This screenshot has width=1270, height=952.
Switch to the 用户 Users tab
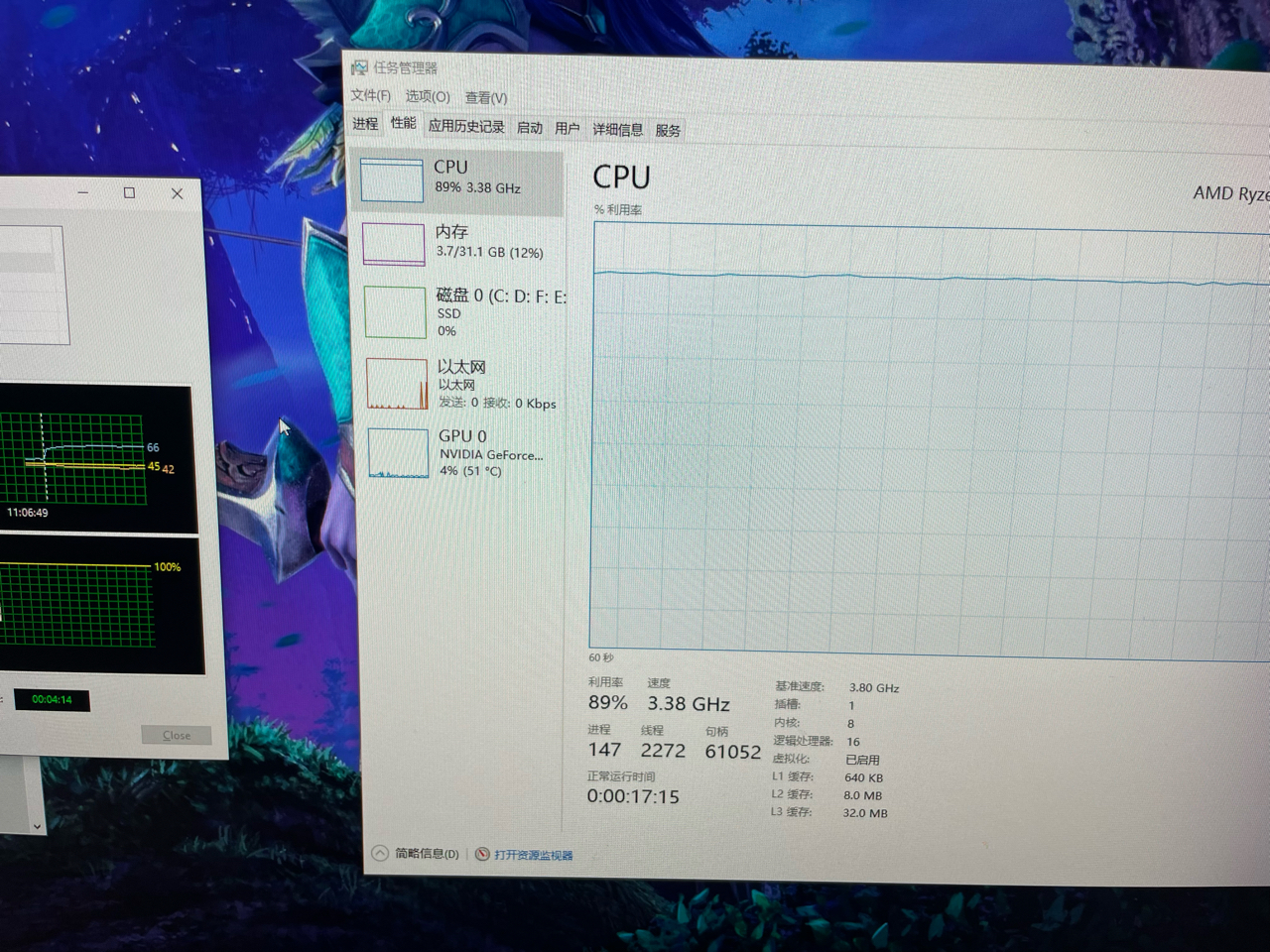(x=567, y=128)
